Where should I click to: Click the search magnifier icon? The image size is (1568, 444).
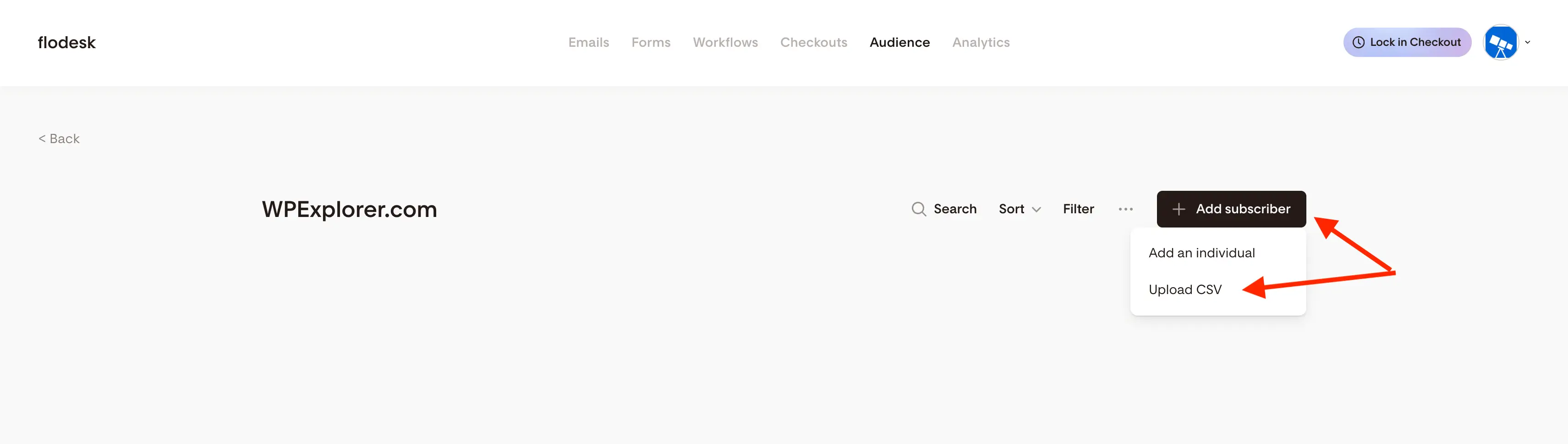click(919, 209)
